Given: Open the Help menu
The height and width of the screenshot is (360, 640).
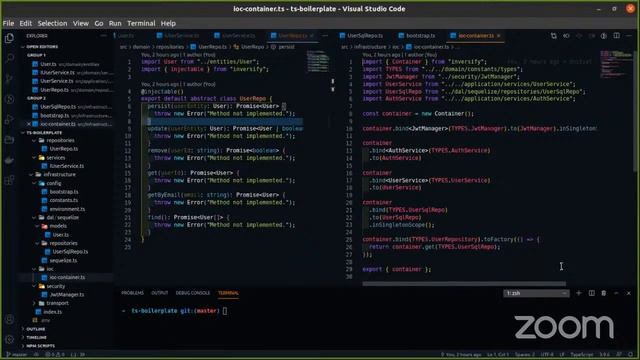Looking at the screenshot, I should click(x=168, y=23).
